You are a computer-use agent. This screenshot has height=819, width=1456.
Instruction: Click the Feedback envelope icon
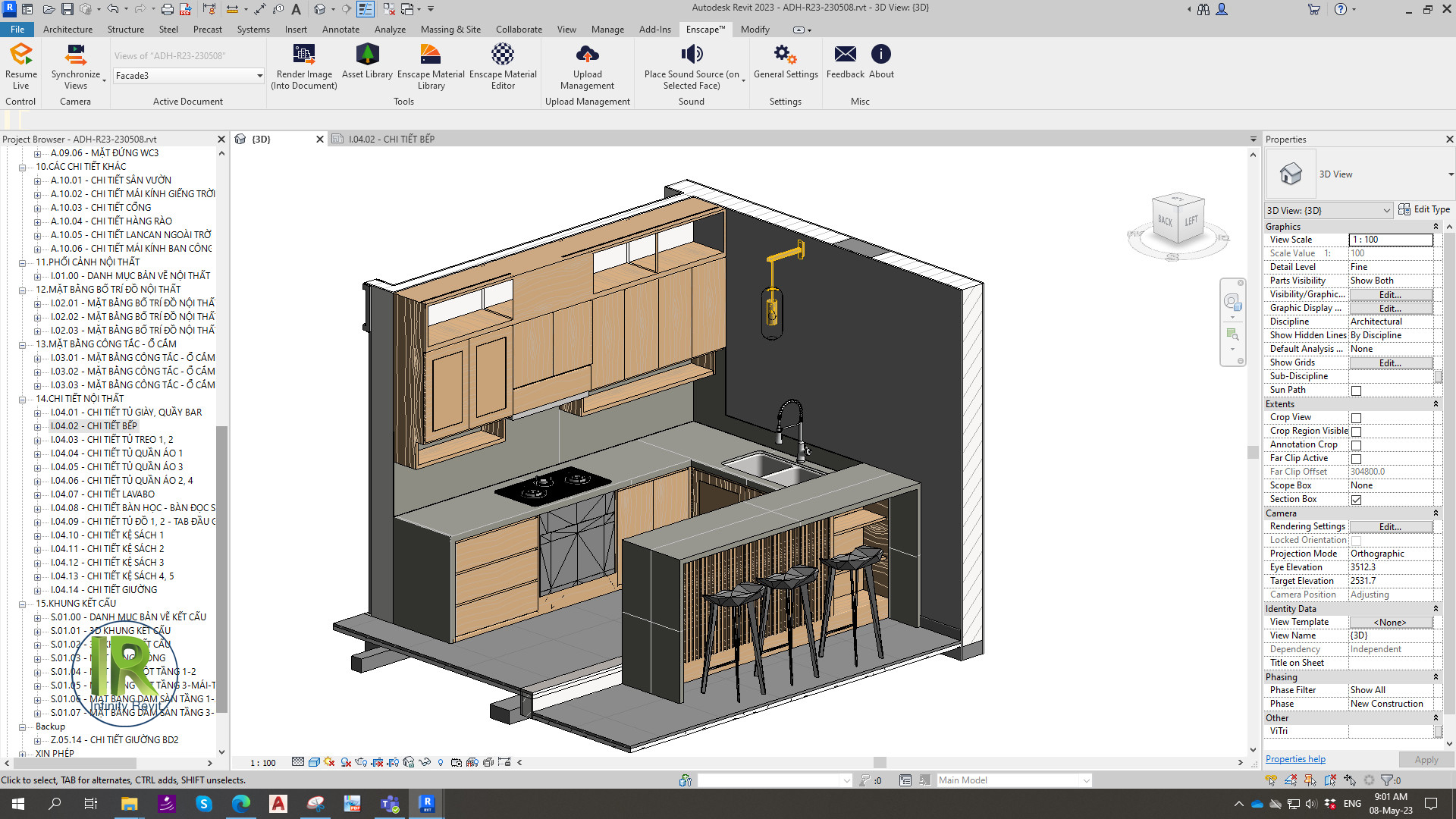(845, 55)
